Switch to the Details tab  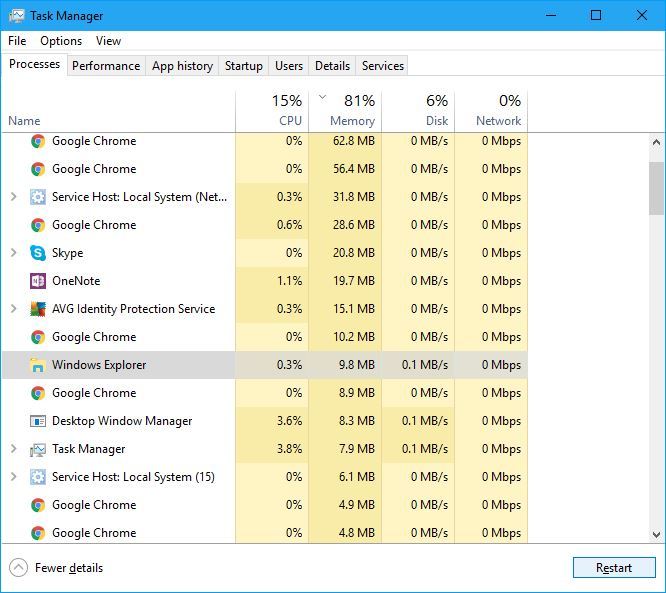(333, 66)
